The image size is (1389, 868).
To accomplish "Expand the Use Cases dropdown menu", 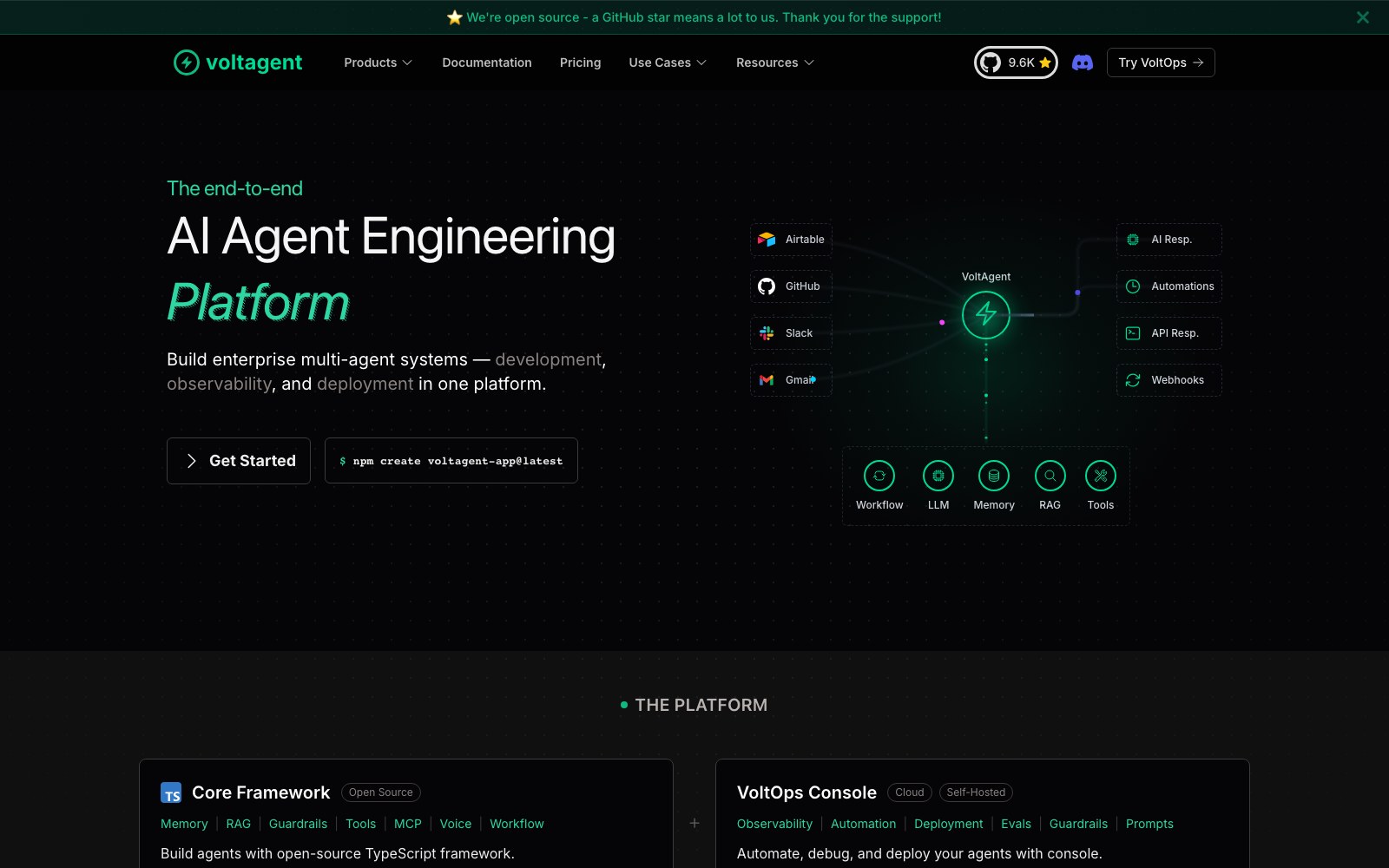I will pyautogui.click(x=668, y=62).
